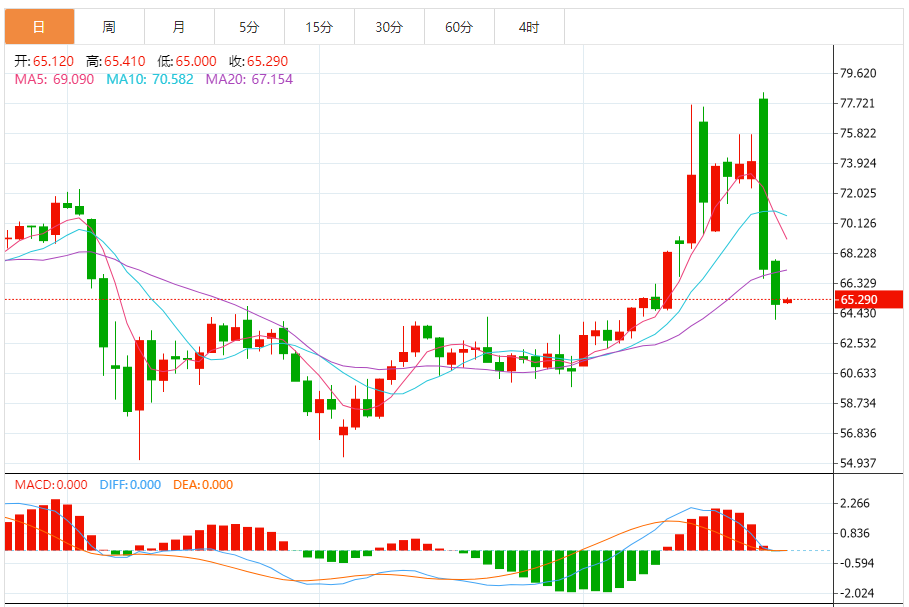Click the 2.266 MACD axis label
This screenshot has width=909, height=607.
[855, 503]
